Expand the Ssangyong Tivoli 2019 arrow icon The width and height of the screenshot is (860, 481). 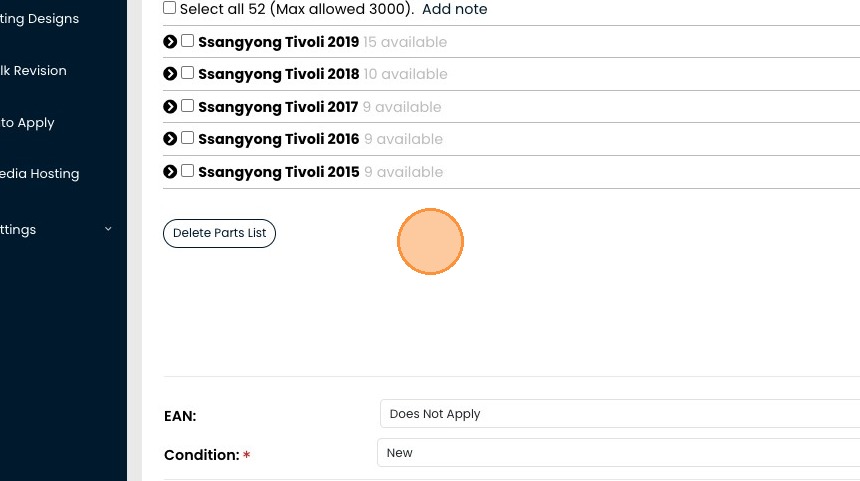[x=170, y=42]
